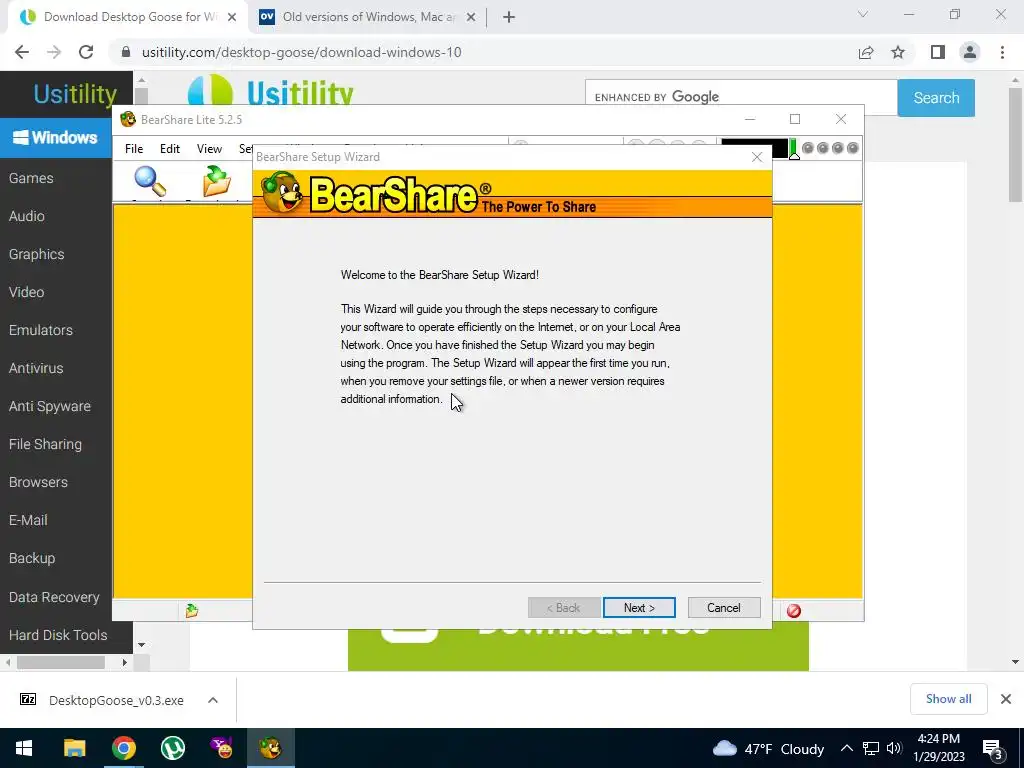Open Video category in sidebar
The width and height of the screenshot is (1024, 768).
point(26,292)
